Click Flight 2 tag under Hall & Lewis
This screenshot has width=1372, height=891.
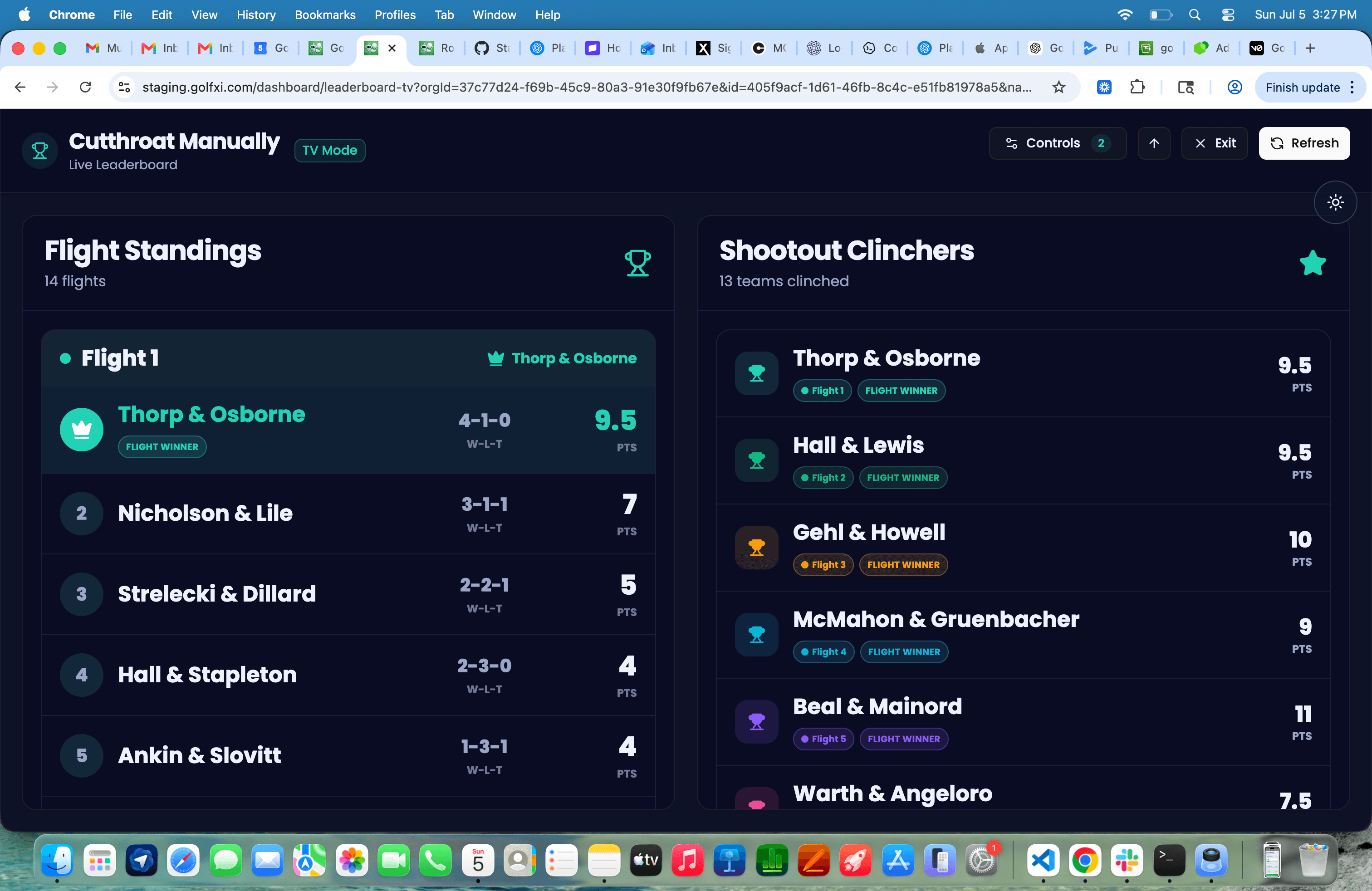[x=823, y=478]
